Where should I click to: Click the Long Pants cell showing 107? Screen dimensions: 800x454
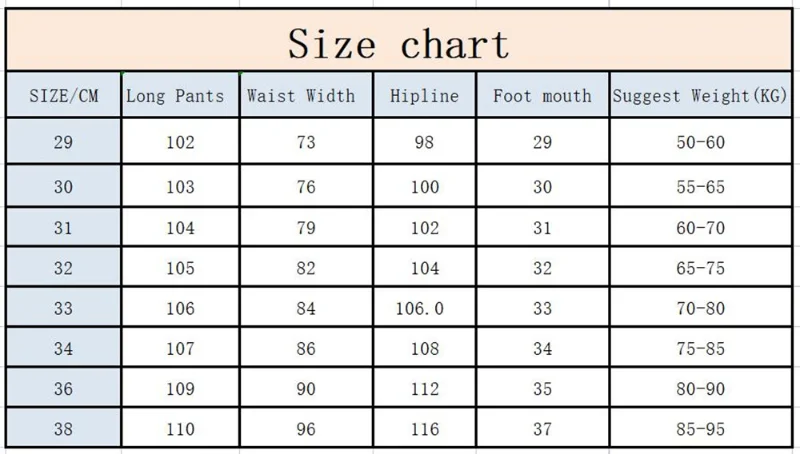tap(181, 349)
